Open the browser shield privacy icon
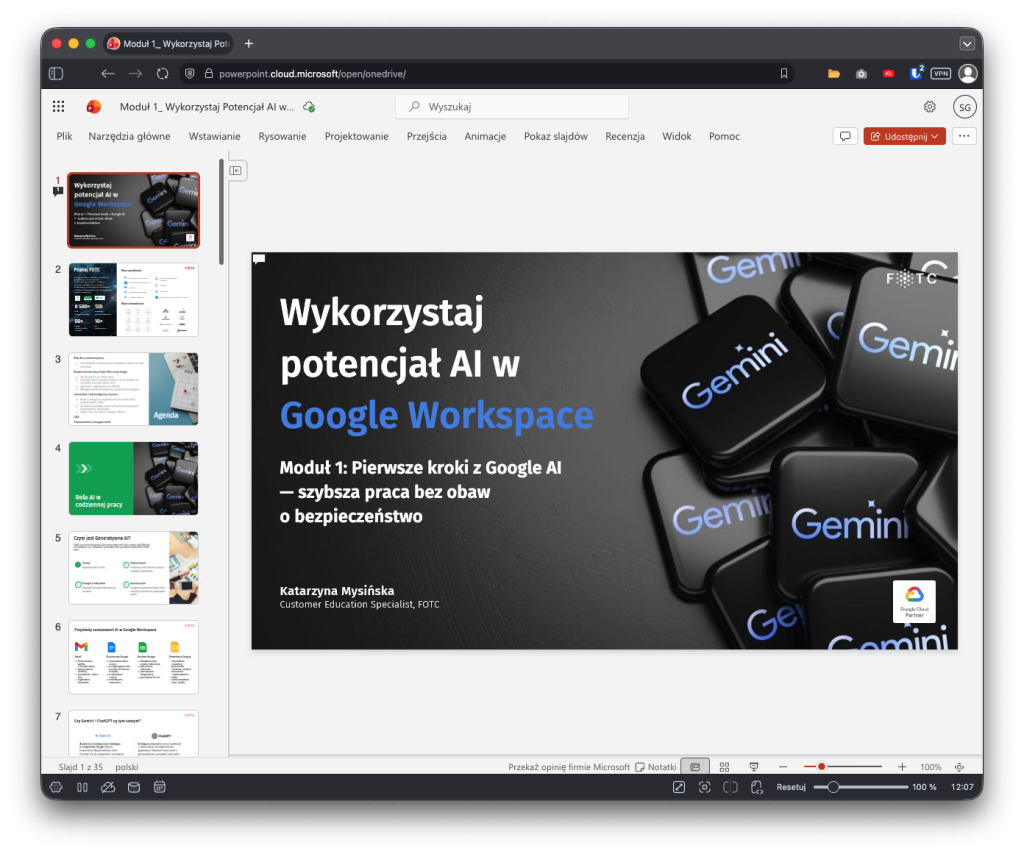This screenshot has width=1024, height=854. point(190,74)
